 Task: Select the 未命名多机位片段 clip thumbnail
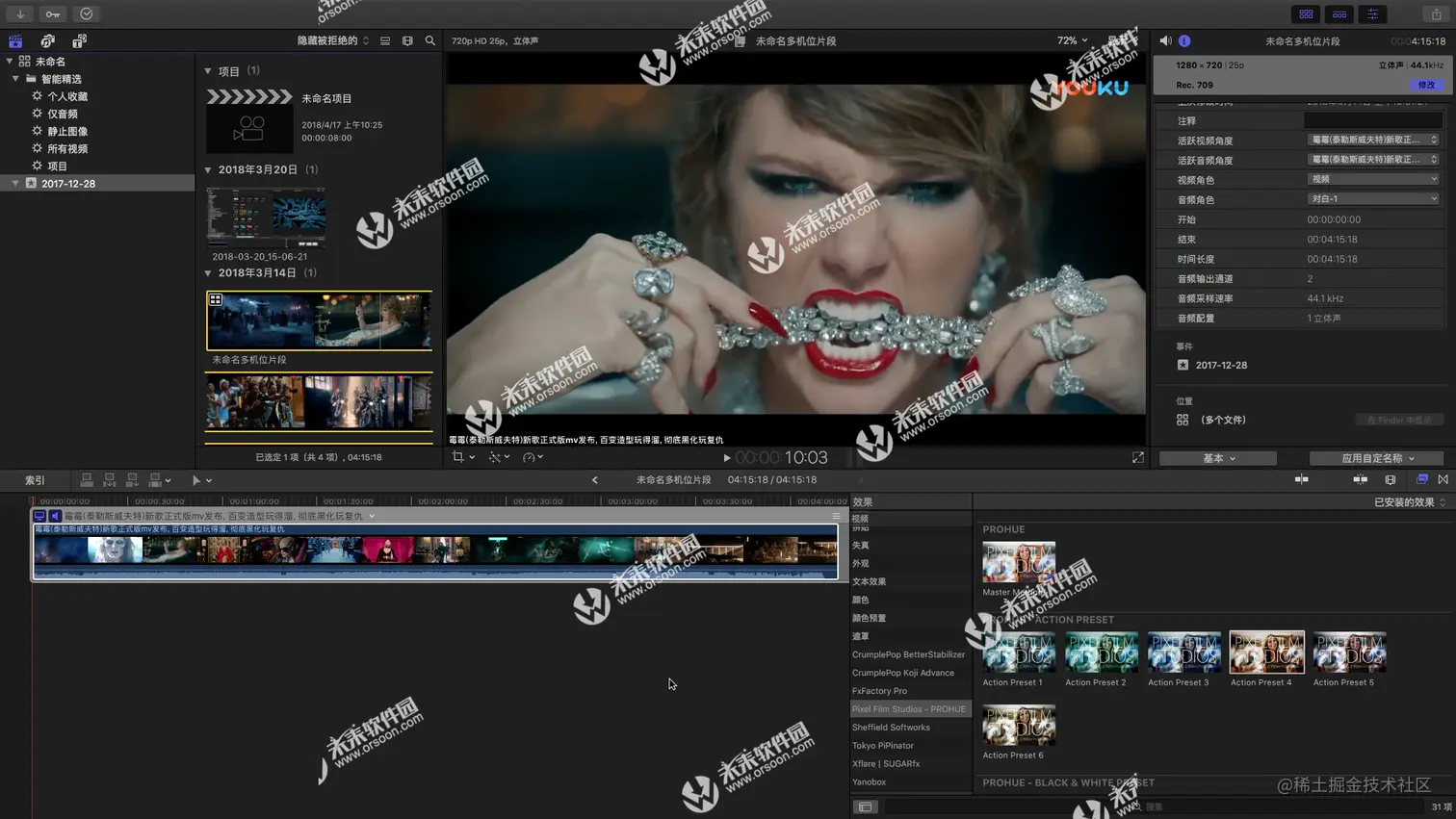click(x=320, y=321)
